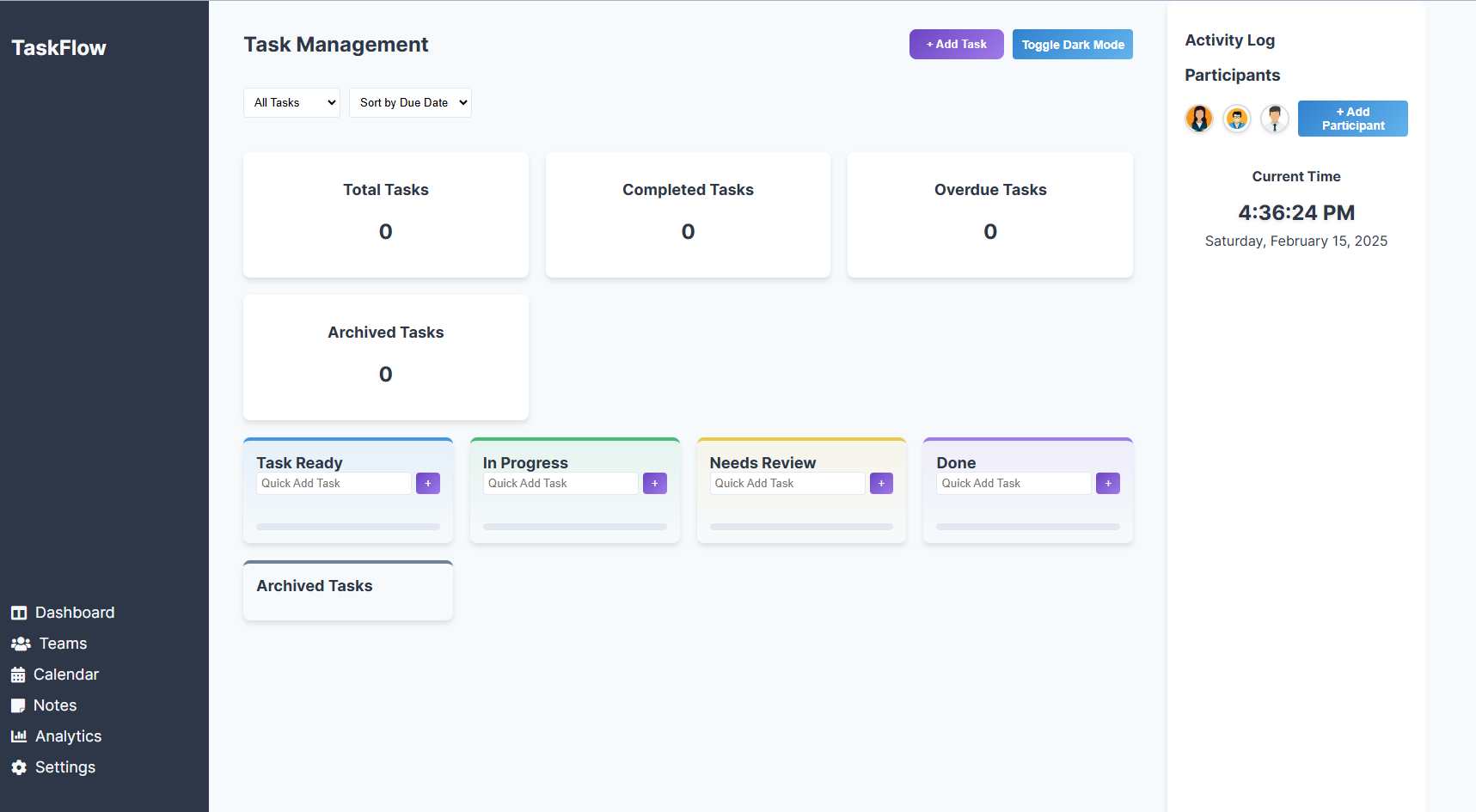Click the Task Ready column scrollbar track
The image size is (1476, 812).
(x=348, y=527)
